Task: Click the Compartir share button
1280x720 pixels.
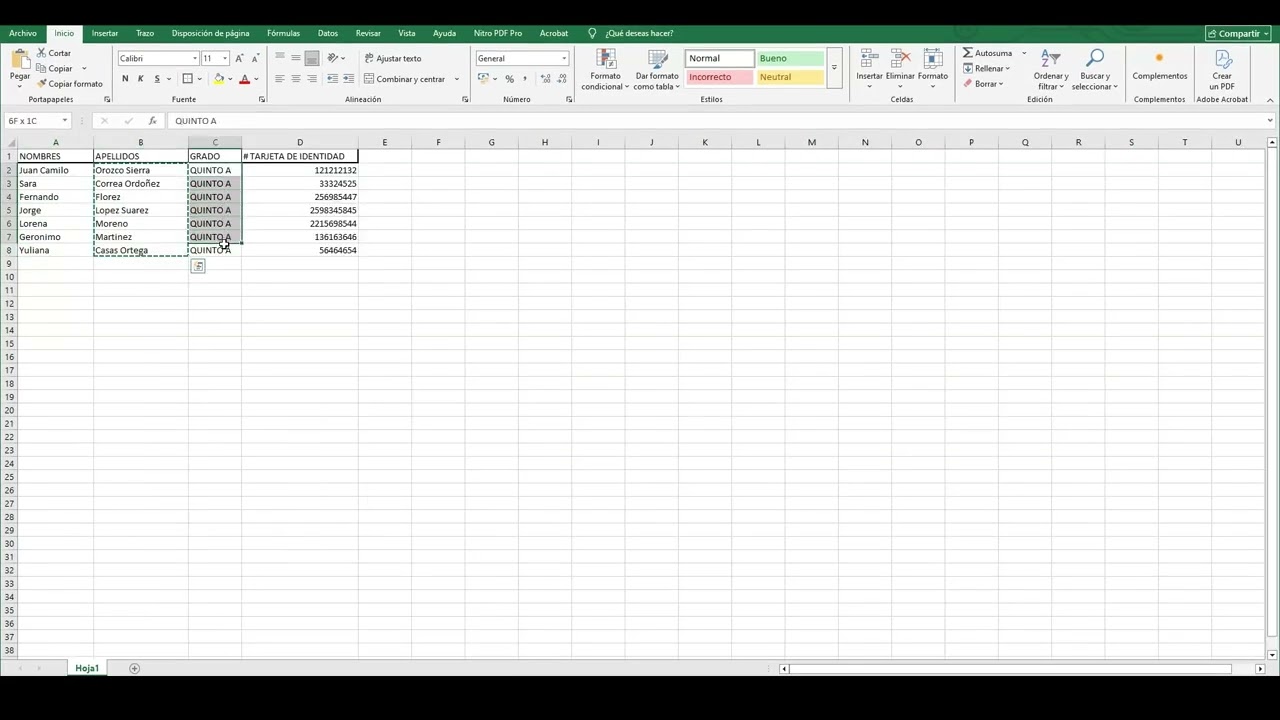Action: (1238, 33)
